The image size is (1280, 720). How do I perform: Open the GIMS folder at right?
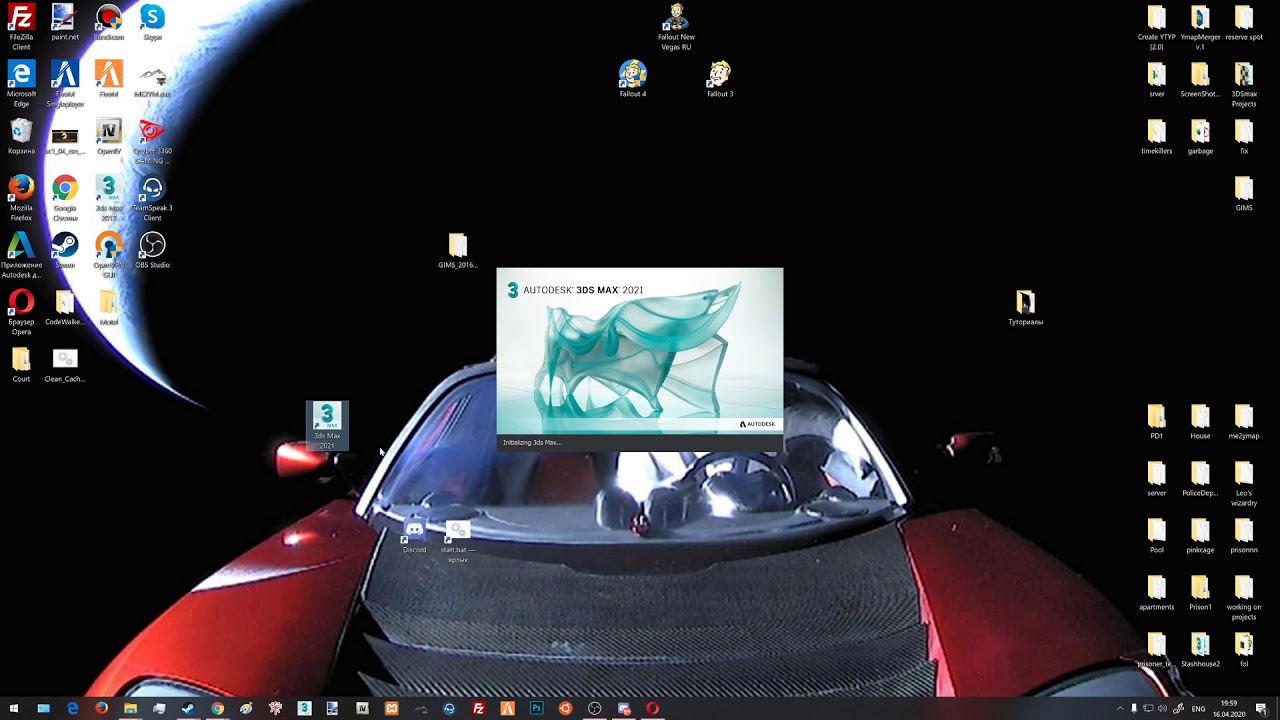(x=1244, y=193)
